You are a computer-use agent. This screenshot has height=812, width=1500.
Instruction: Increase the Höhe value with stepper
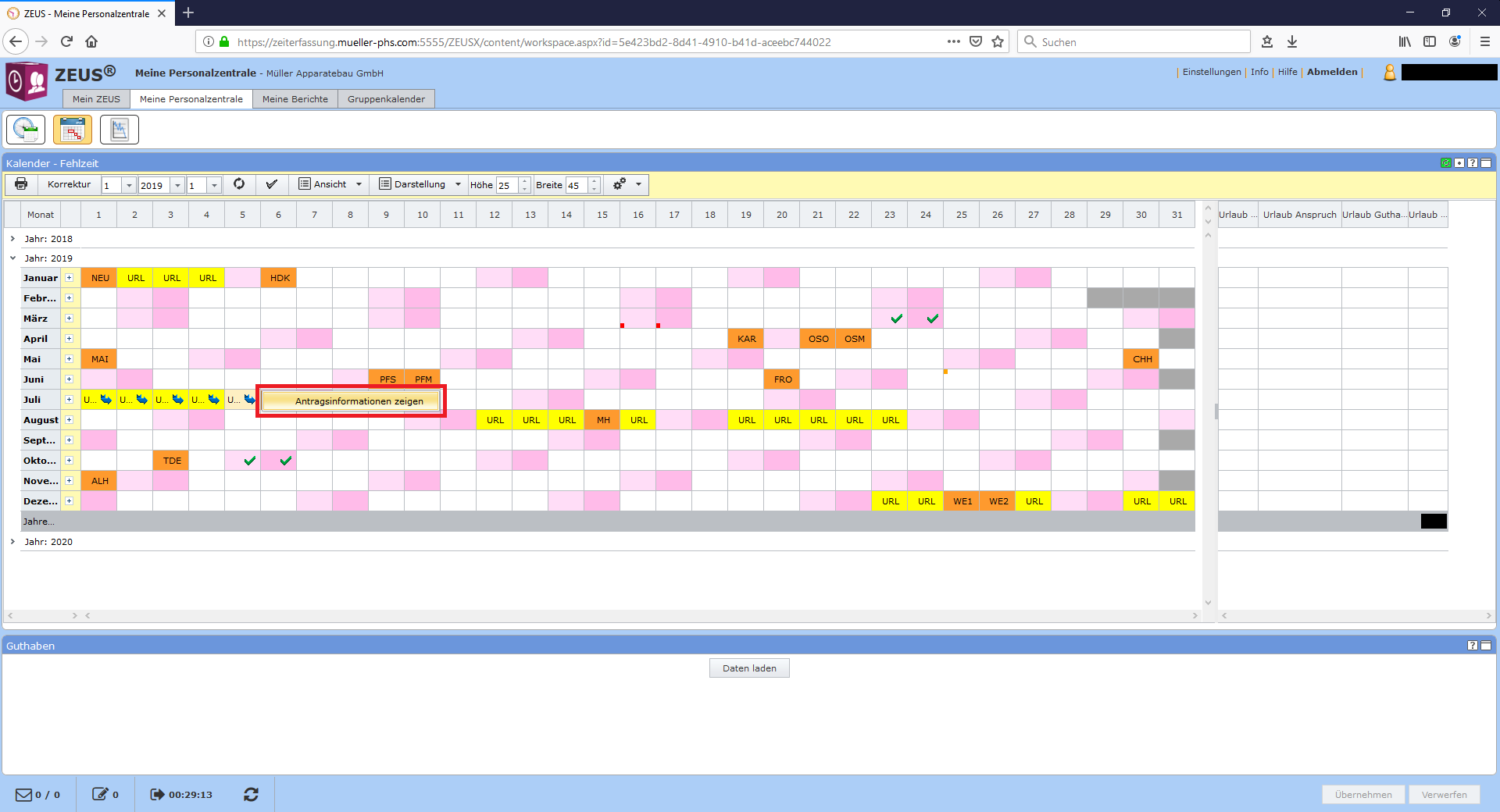pos(525,181)
